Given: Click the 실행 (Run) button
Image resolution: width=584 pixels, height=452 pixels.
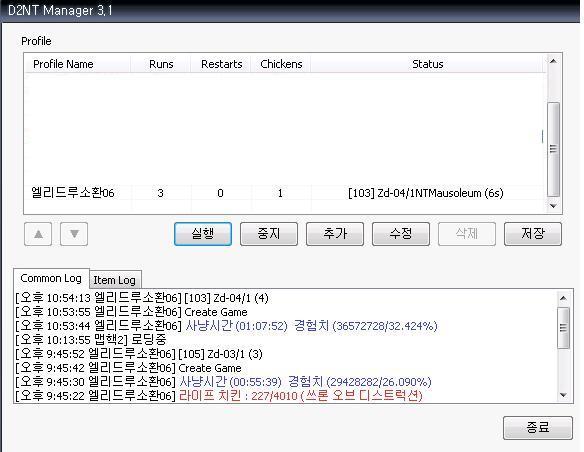Looking at the screenshot, I should 203,234.
